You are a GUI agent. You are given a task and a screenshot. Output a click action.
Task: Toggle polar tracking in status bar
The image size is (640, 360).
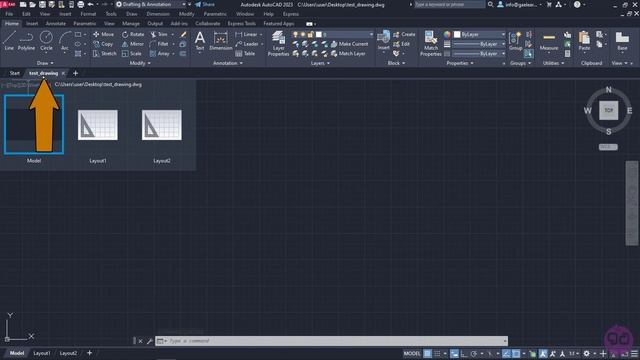474,353
